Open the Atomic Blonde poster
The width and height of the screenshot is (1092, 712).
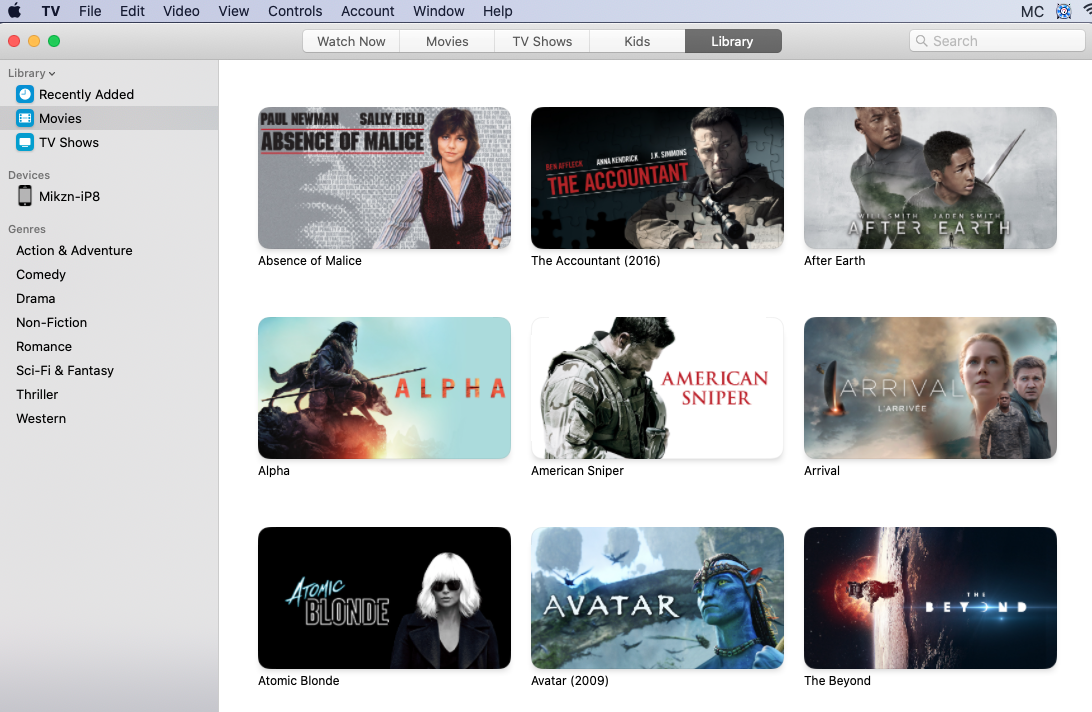point(384,598)
